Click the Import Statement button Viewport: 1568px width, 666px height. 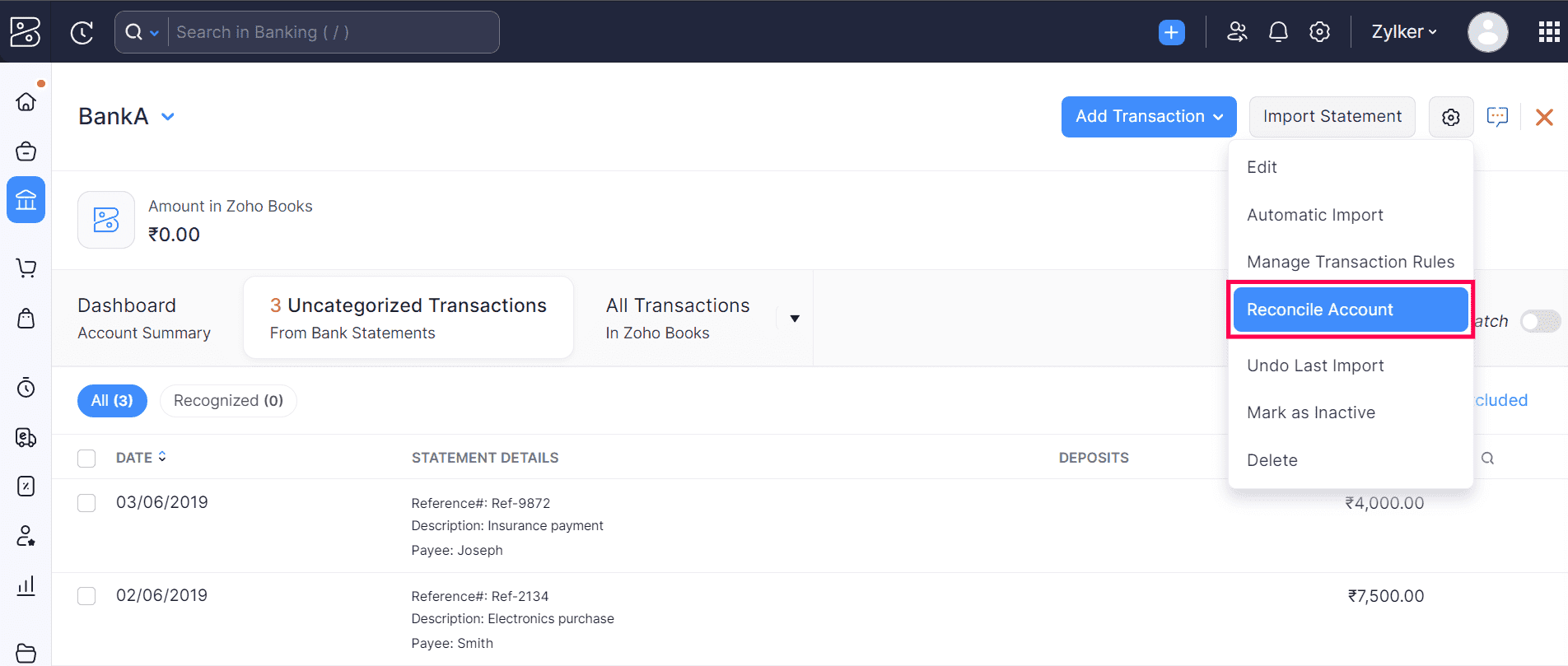click(x=1332, y=117)
